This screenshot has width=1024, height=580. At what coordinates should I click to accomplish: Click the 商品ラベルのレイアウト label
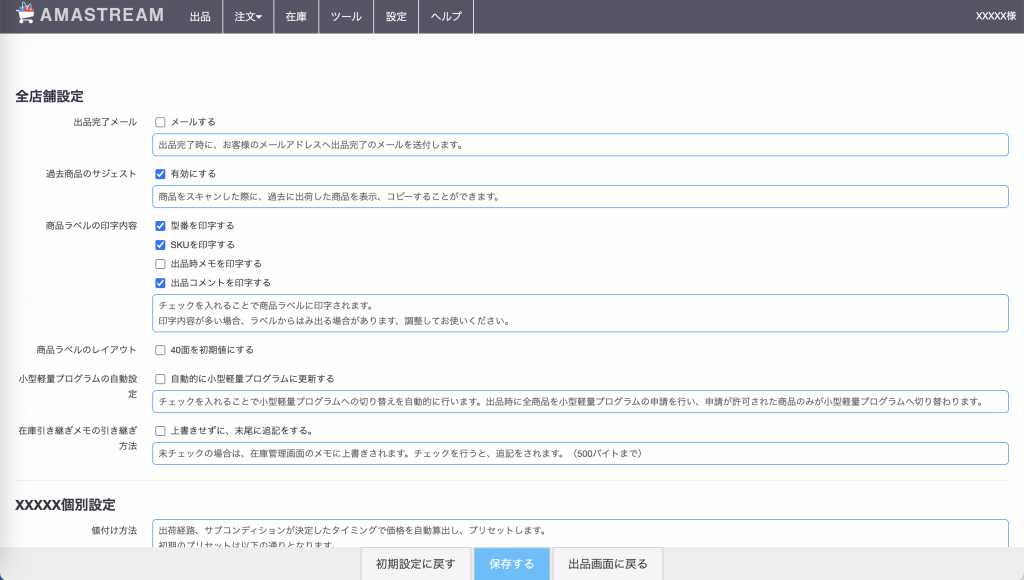(x=87, y=350)
